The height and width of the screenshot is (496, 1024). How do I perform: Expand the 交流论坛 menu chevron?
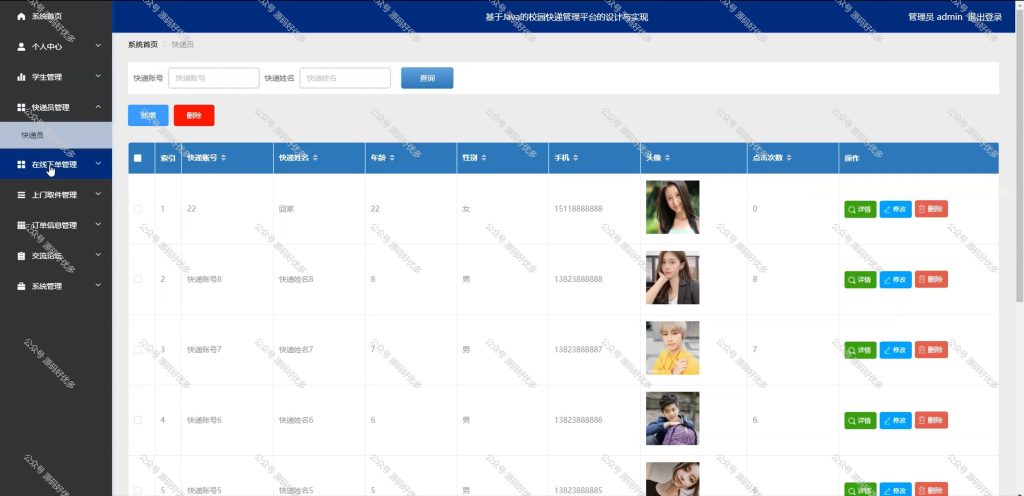coord(98,255)
